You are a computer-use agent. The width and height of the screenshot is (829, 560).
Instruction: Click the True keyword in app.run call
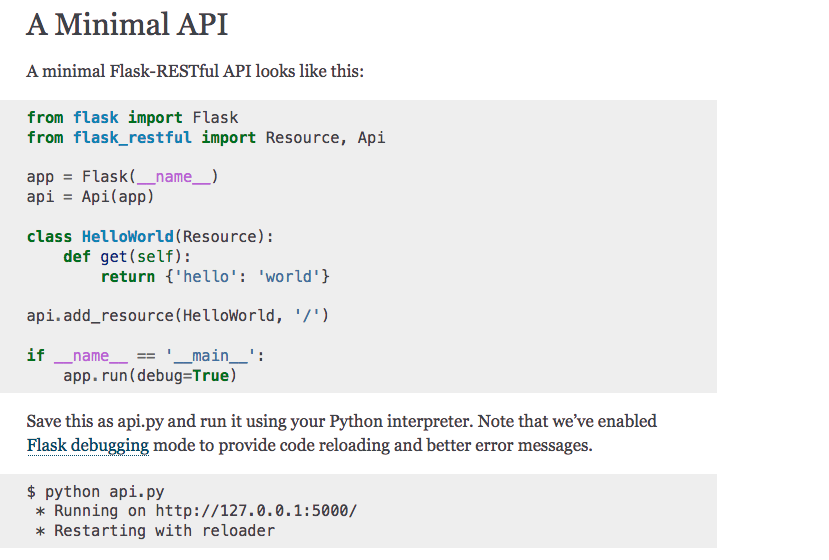(x=214, y=376)
